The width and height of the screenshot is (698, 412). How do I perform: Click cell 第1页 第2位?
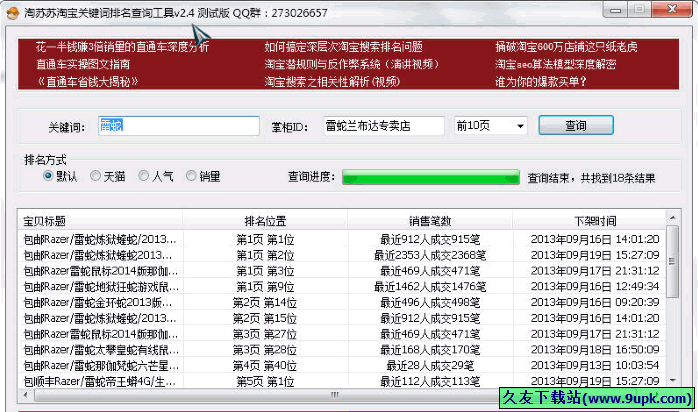[265, 255]
